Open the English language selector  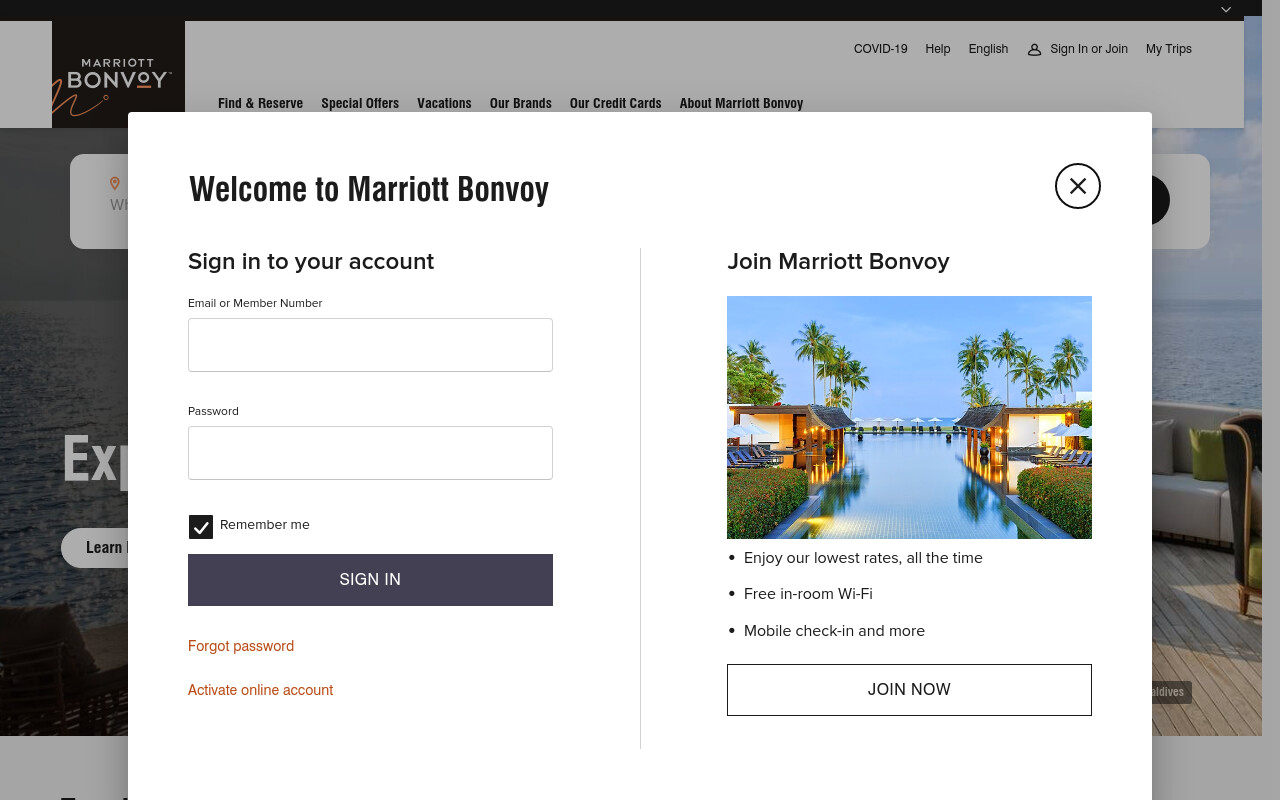click(988, 49)
